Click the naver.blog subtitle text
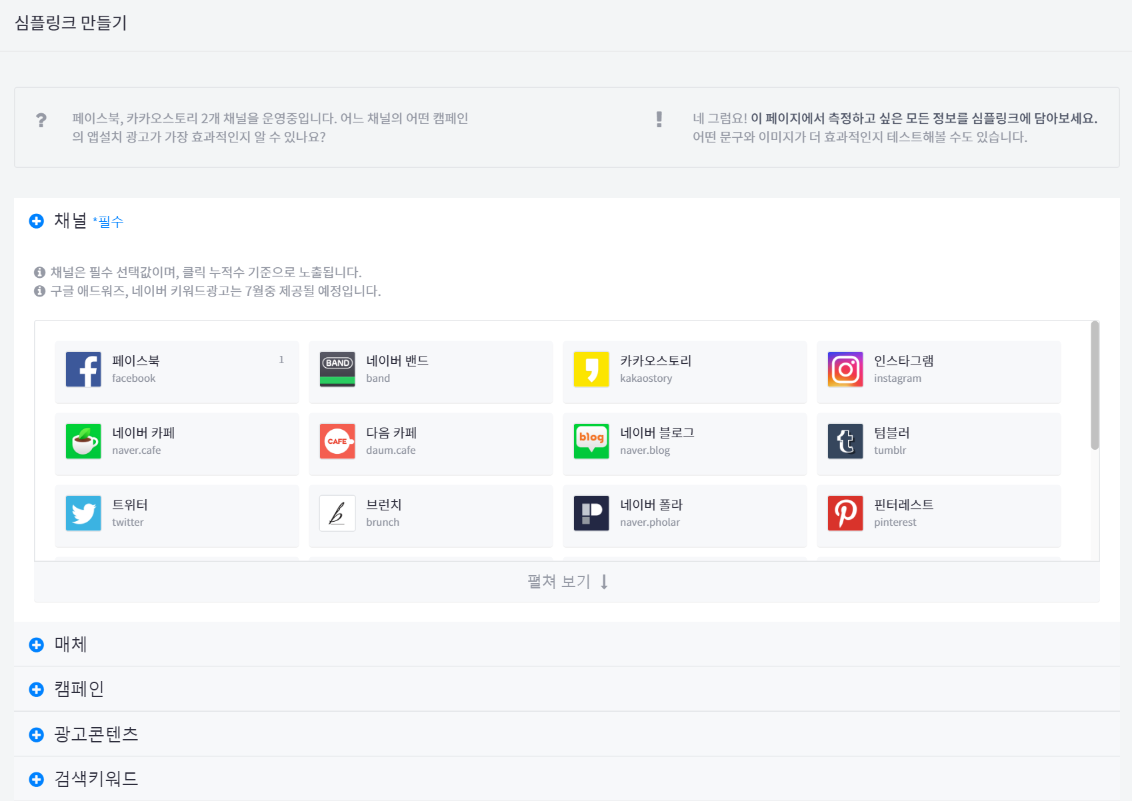Screen dimensions: 1132x801 pyautogui.click(x=645, y=450)
